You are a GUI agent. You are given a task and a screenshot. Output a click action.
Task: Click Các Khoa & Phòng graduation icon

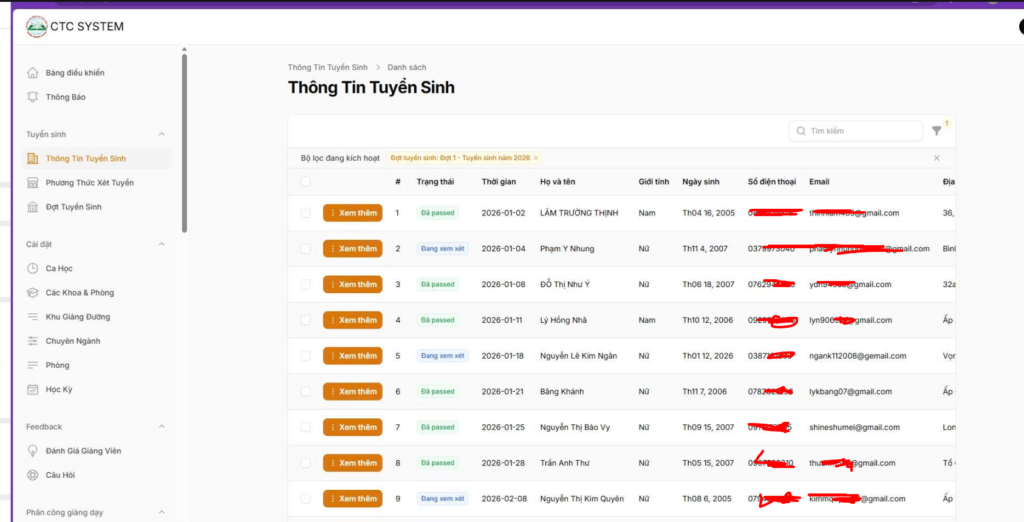(33, 293)
